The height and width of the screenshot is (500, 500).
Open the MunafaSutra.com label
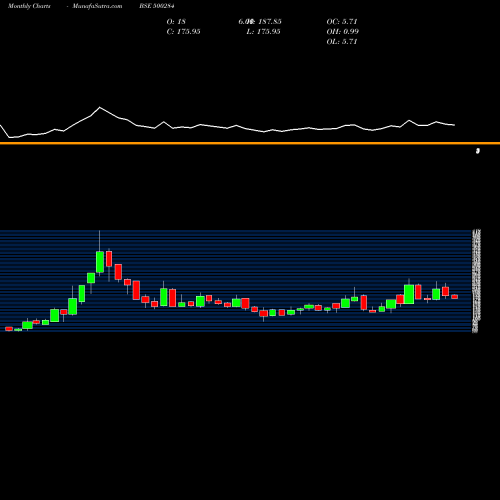tap(97, 6)
